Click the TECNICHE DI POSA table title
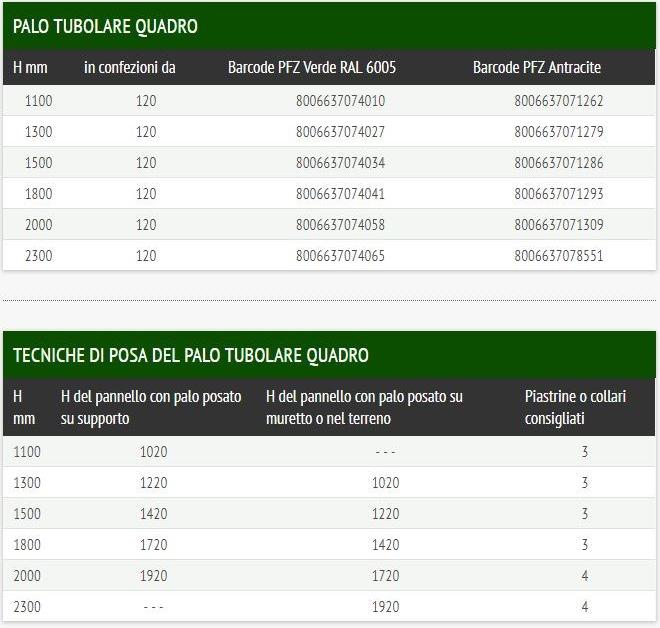This screenshot has height=628, width=660. coord(190,355)
